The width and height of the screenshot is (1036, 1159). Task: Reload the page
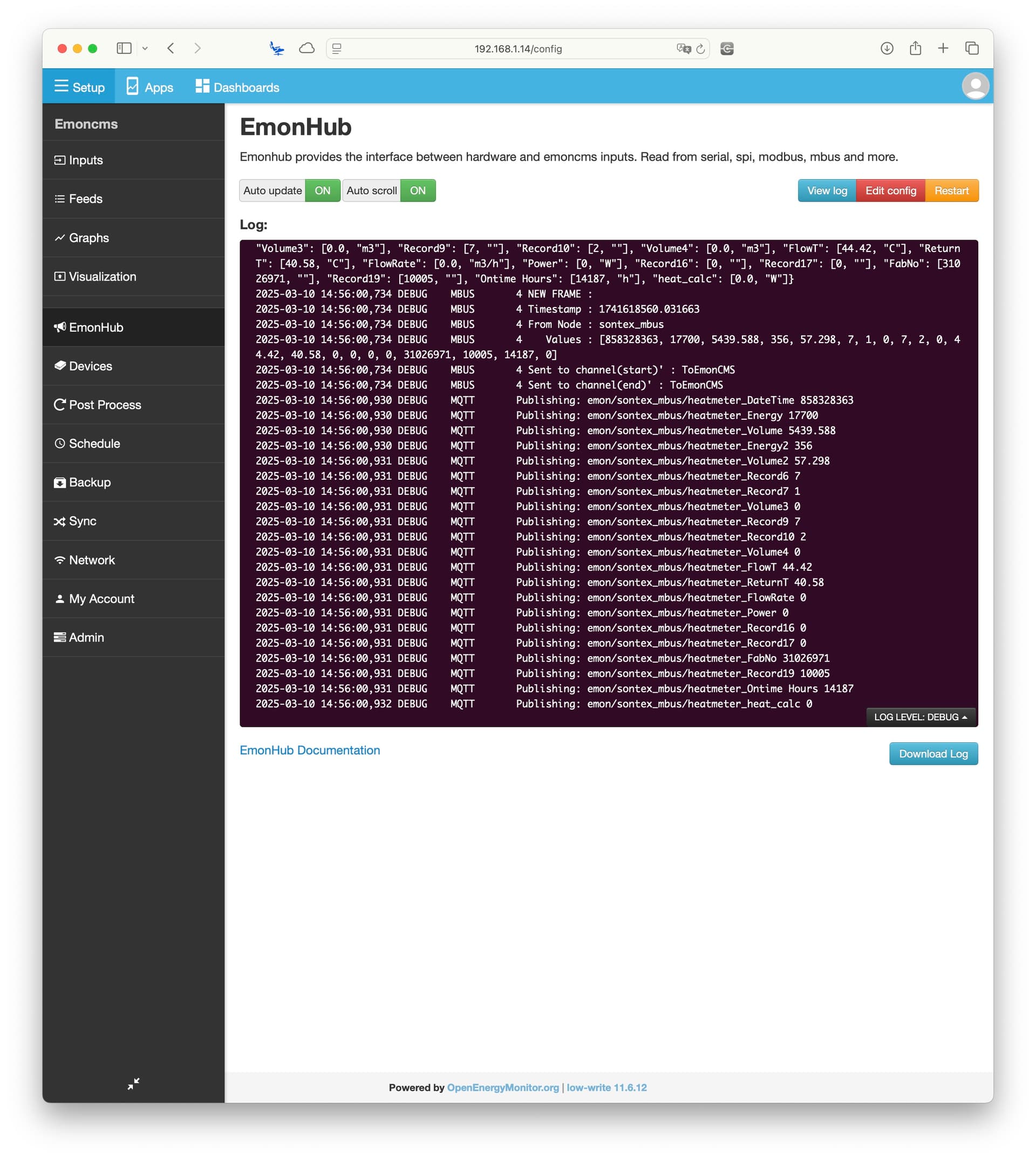coord(700,49)
